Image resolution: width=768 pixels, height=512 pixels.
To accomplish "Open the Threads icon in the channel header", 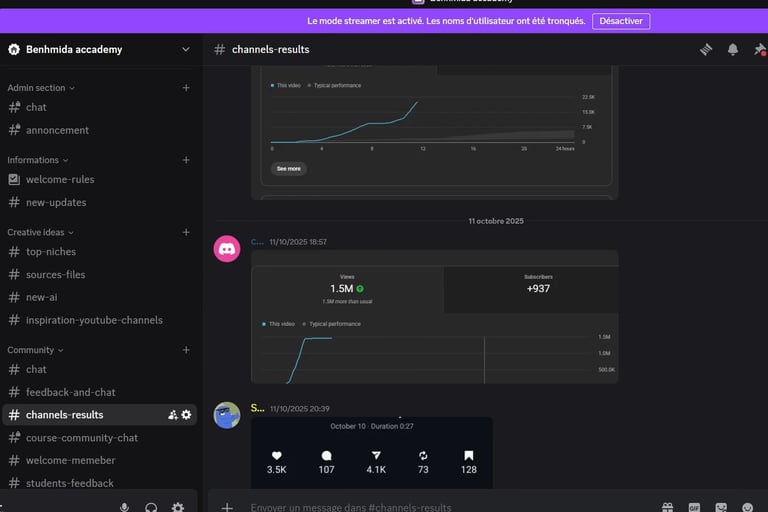I will click(x=705, y=49).
